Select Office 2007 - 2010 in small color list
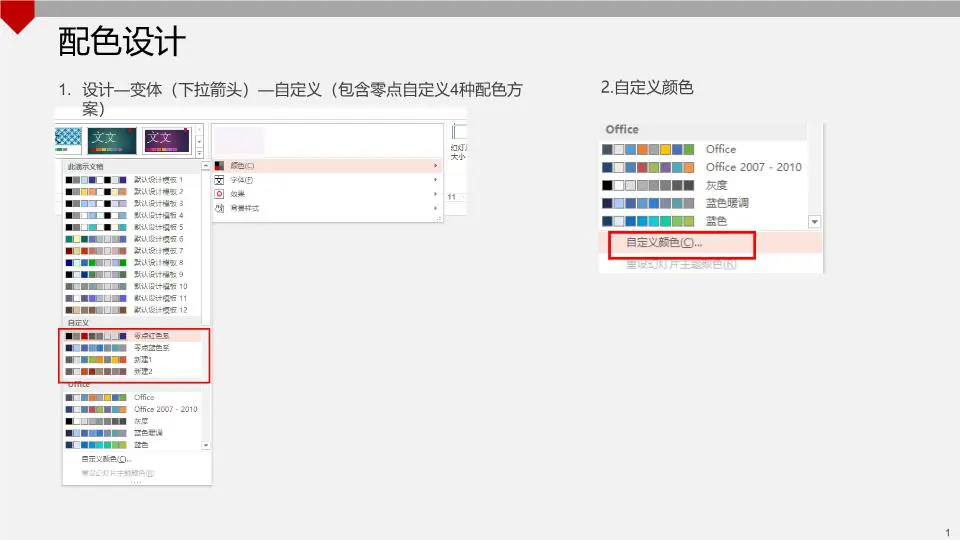960x540 pixels. [132, 409]
